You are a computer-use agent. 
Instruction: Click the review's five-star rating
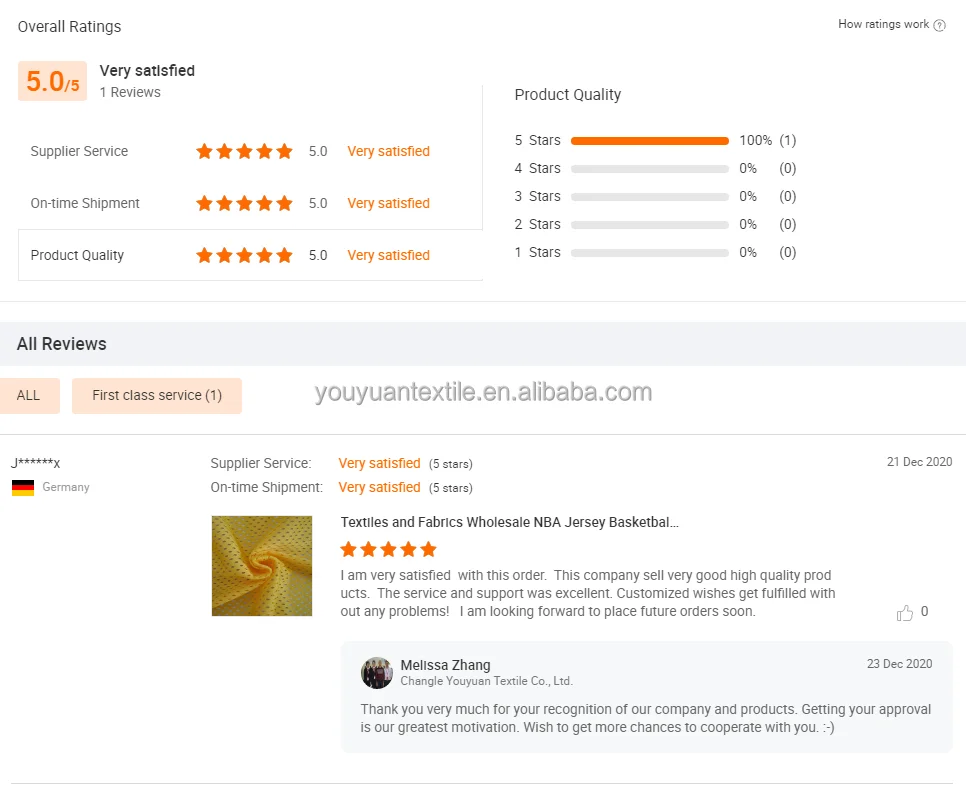388,549
